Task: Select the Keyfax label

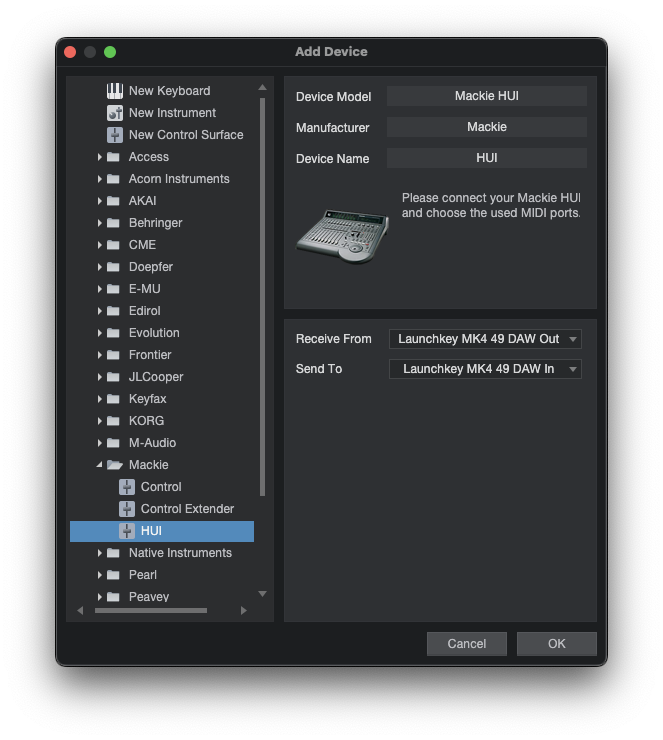Action: click(x=147, y=399)
